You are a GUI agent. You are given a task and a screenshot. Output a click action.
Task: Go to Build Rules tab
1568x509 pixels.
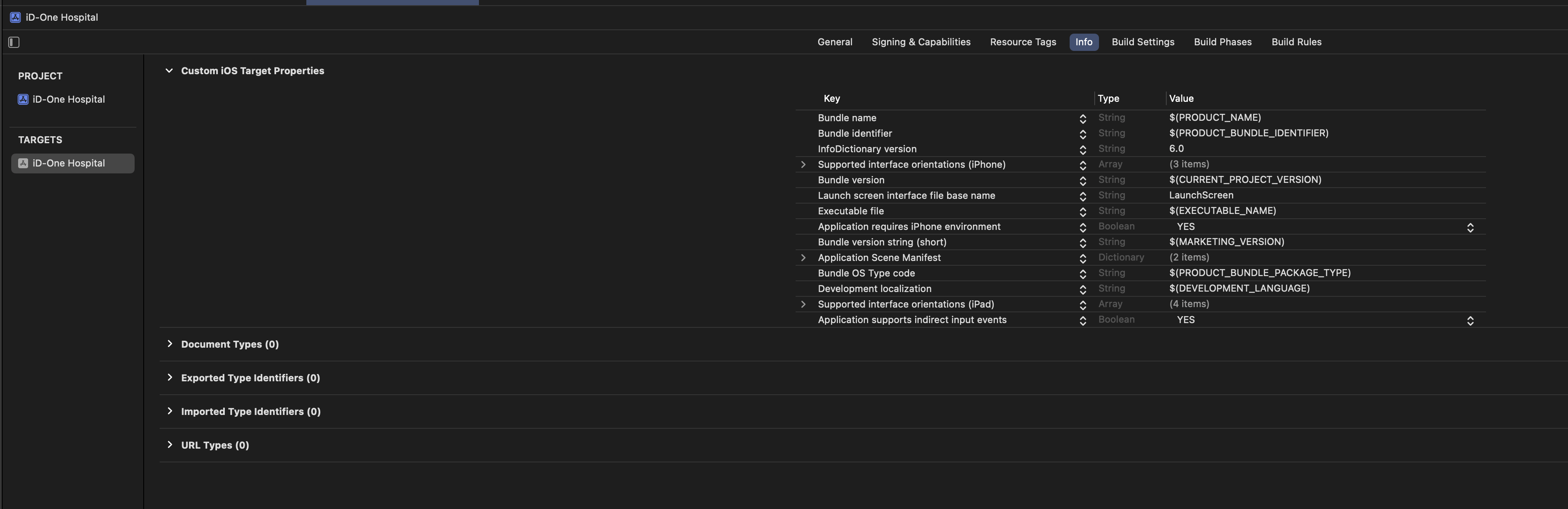(1296, 42)
